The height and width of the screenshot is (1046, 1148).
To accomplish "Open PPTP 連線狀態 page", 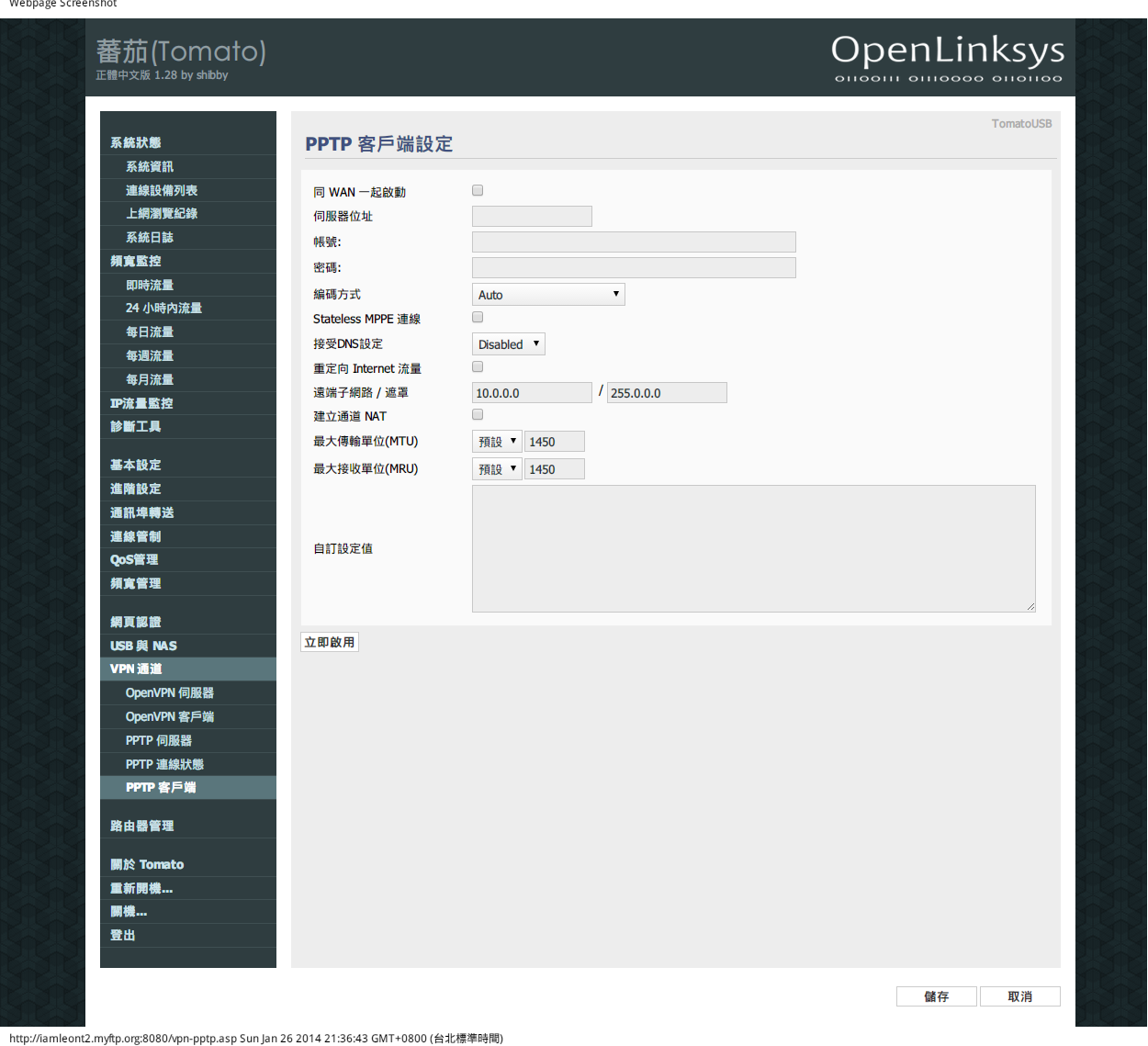I will 188,765.
